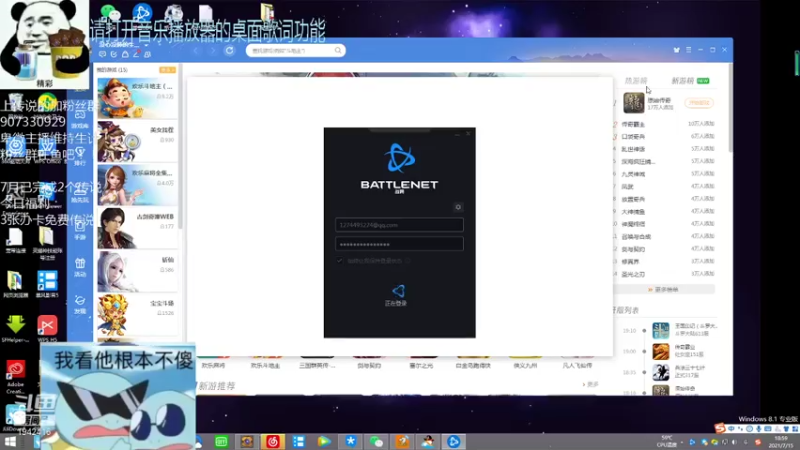The height and width of the screenshot is (450, 800).
Task: Open 活动 in the blue sidebar
Action: click(x=80, y=267)
